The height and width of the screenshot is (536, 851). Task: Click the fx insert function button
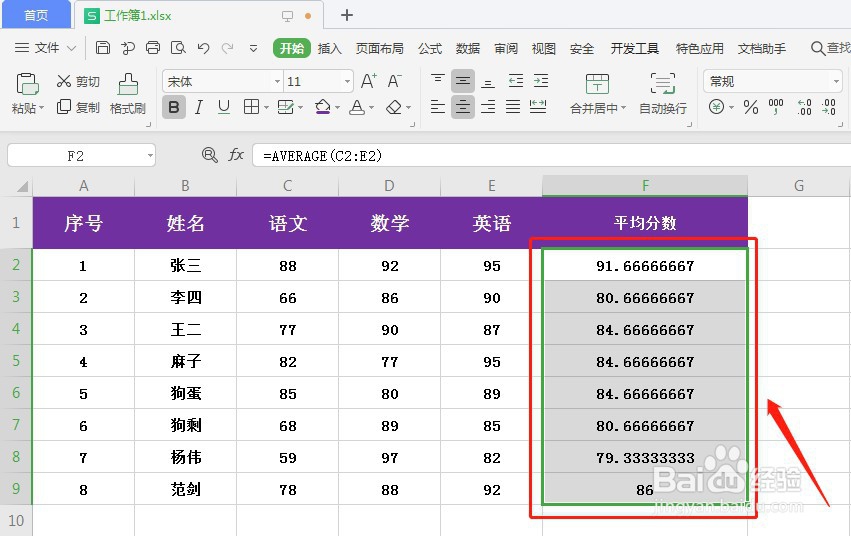click(236, 156)
